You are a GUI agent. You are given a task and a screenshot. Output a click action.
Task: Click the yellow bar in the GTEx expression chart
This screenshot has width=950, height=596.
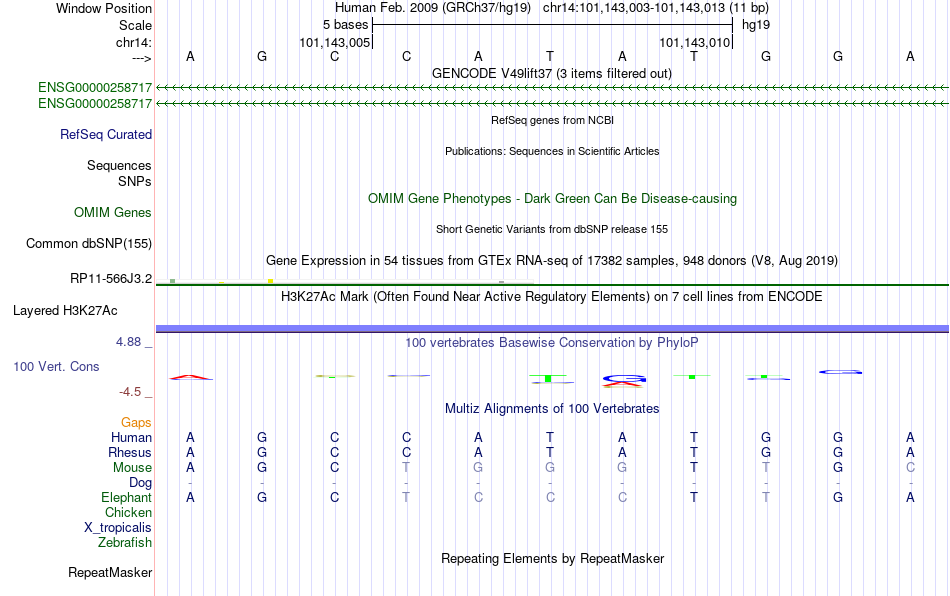tap(271, 281)
